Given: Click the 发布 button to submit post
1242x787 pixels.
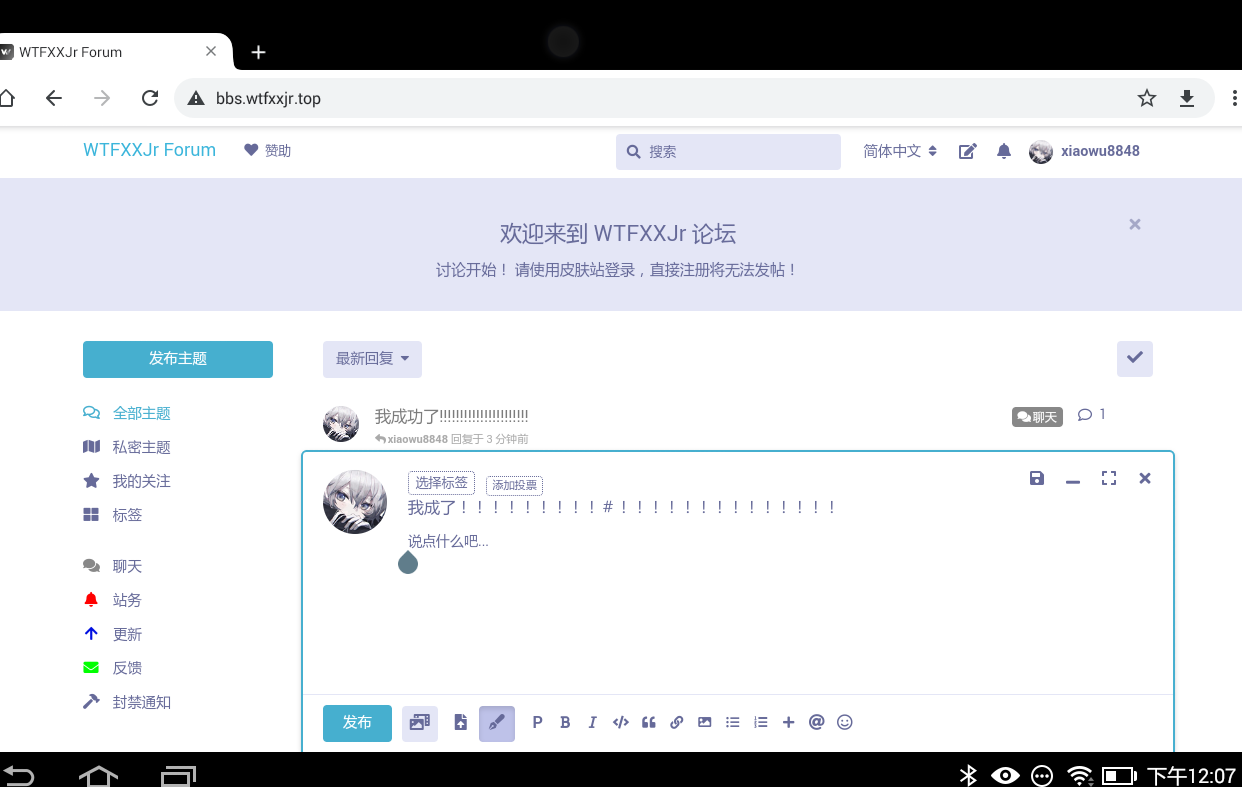Looking at the screenshot, I should [357, 723].
